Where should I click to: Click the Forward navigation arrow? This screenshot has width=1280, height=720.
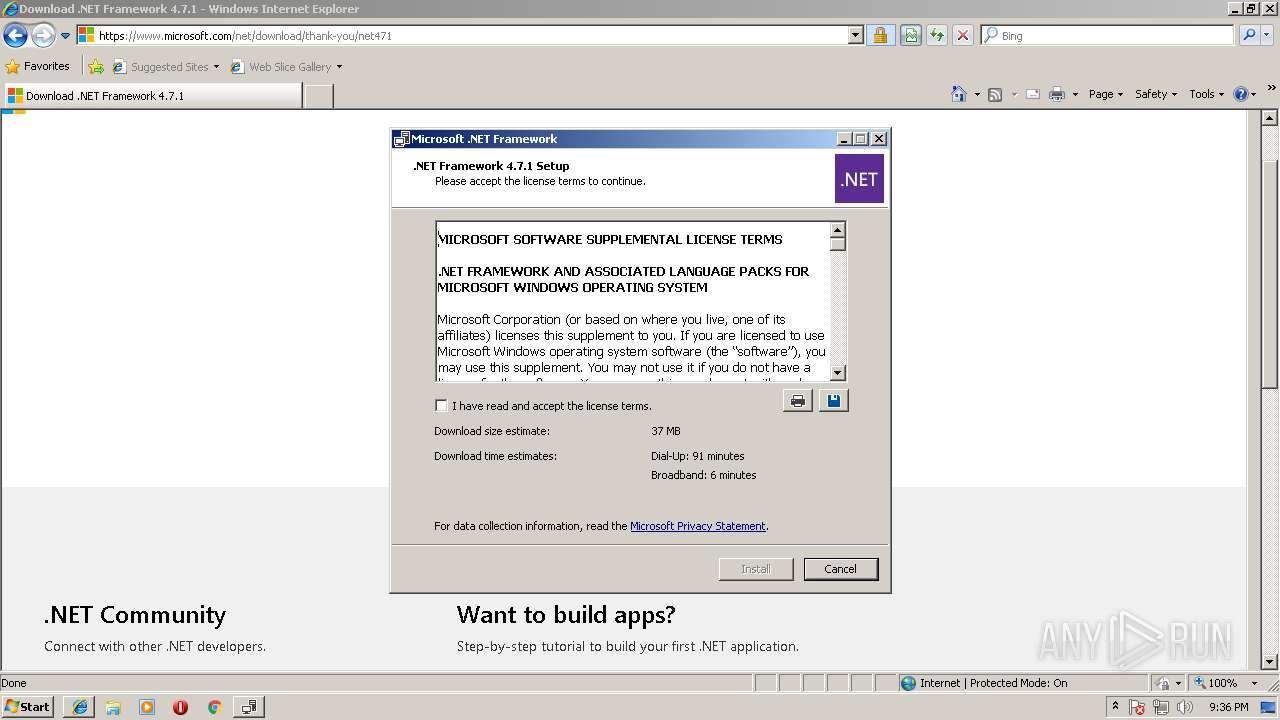[43, 36]
